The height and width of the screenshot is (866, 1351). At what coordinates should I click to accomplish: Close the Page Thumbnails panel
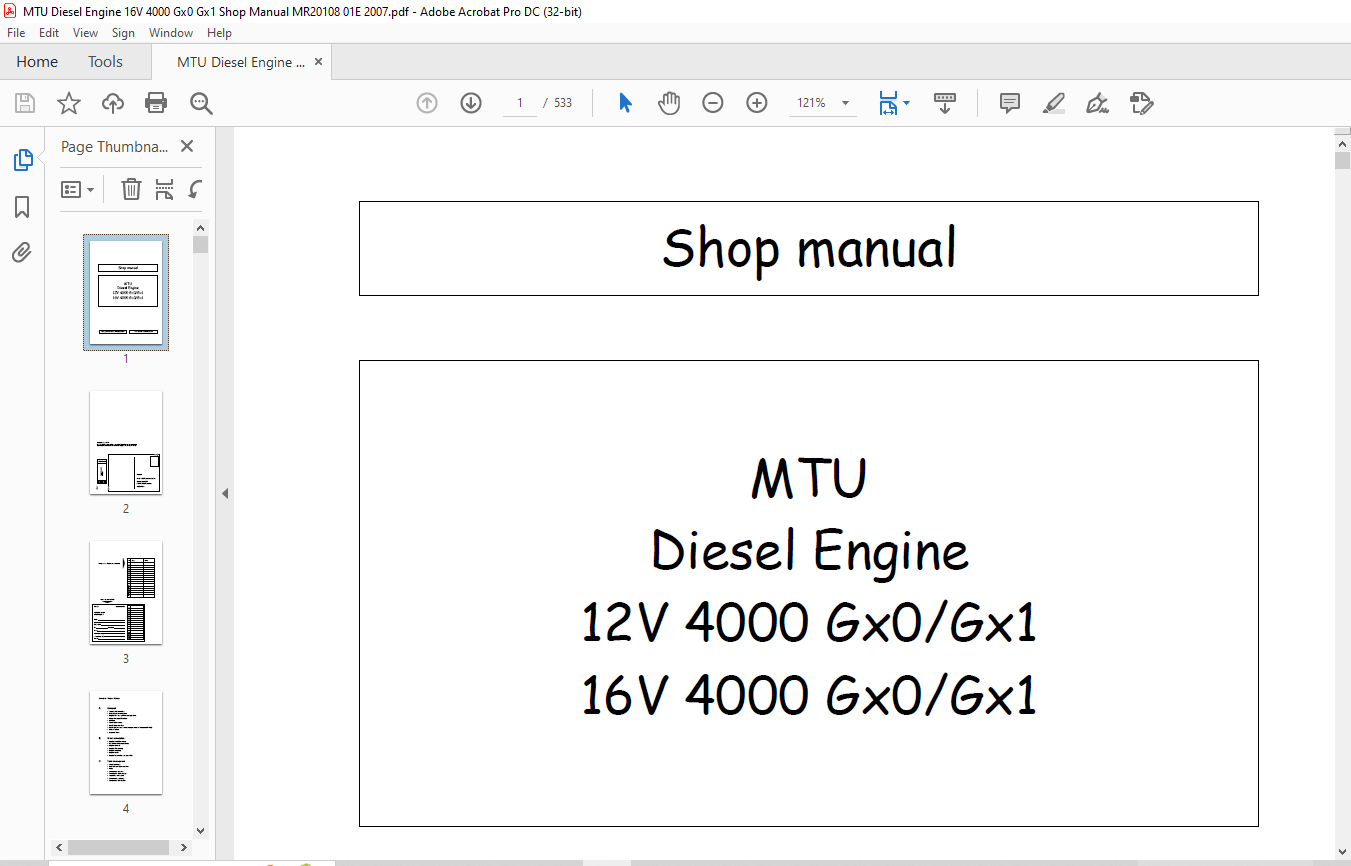(x=186, y=146)
